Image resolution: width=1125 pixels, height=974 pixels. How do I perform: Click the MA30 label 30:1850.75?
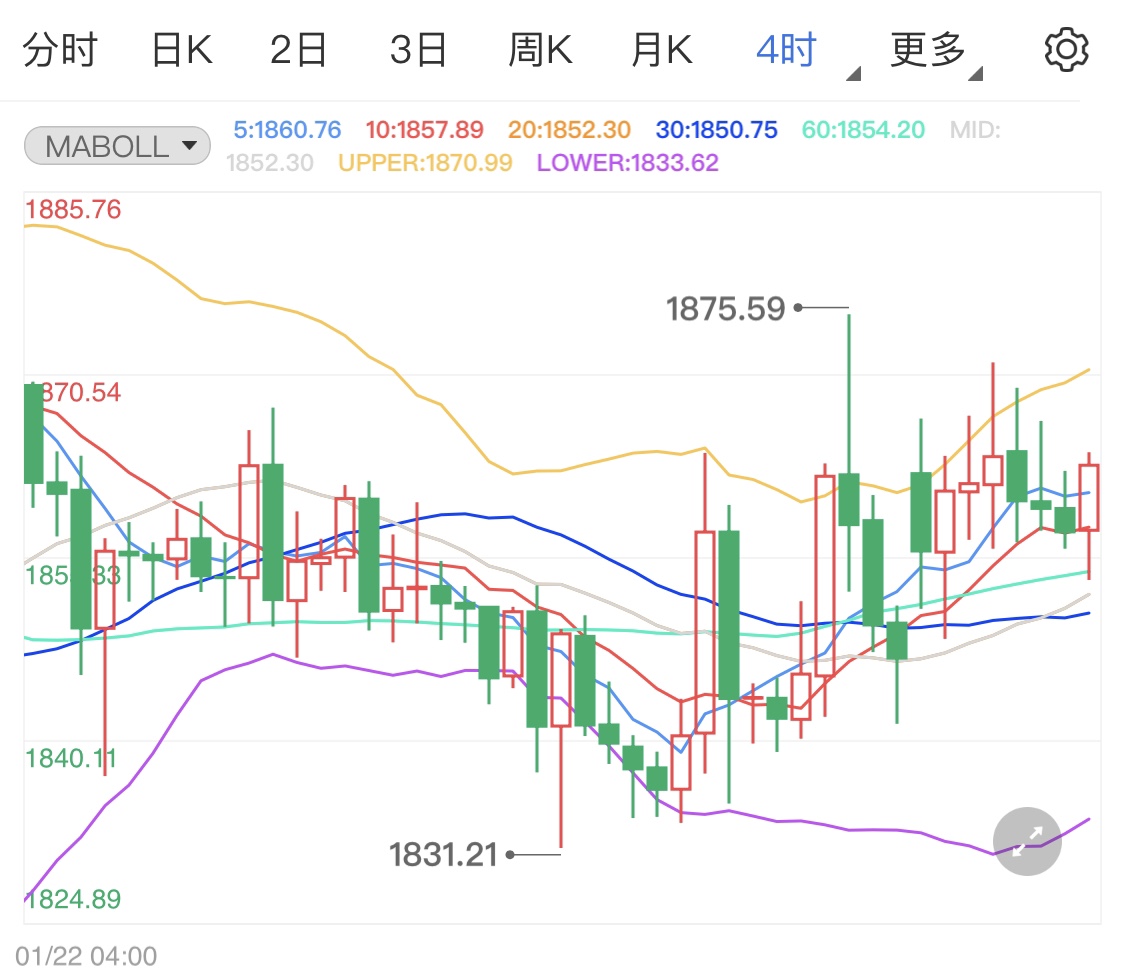click(716, 129)
